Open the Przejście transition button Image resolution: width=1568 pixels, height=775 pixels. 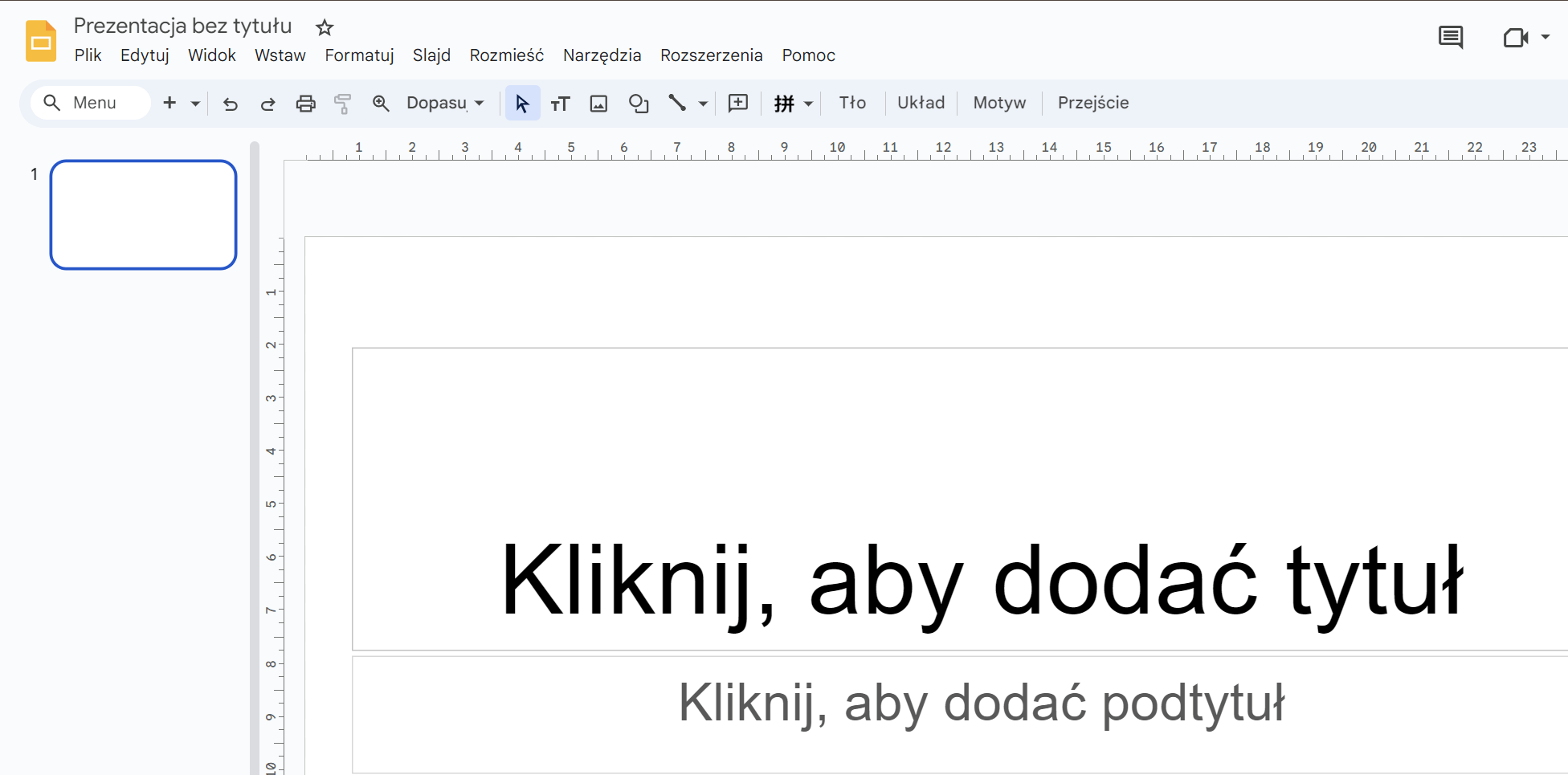point(1093,103)
